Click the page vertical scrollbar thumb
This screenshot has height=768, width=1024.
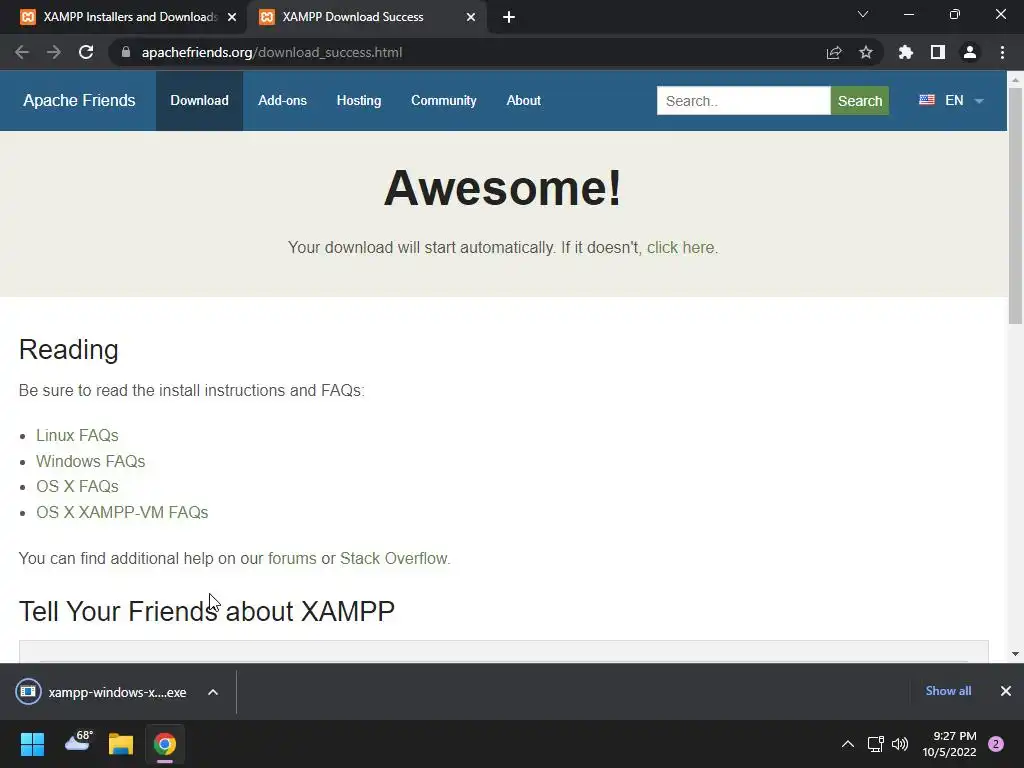tap(1015, 206)
